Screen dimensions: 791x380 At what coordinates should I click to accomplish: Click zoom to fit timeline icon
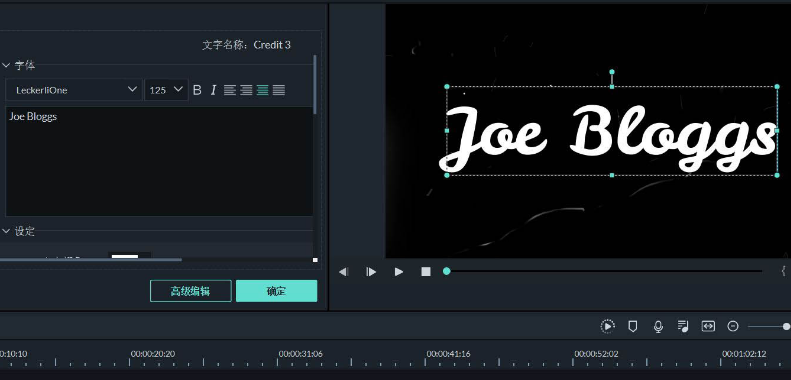[x=708, y=327]
